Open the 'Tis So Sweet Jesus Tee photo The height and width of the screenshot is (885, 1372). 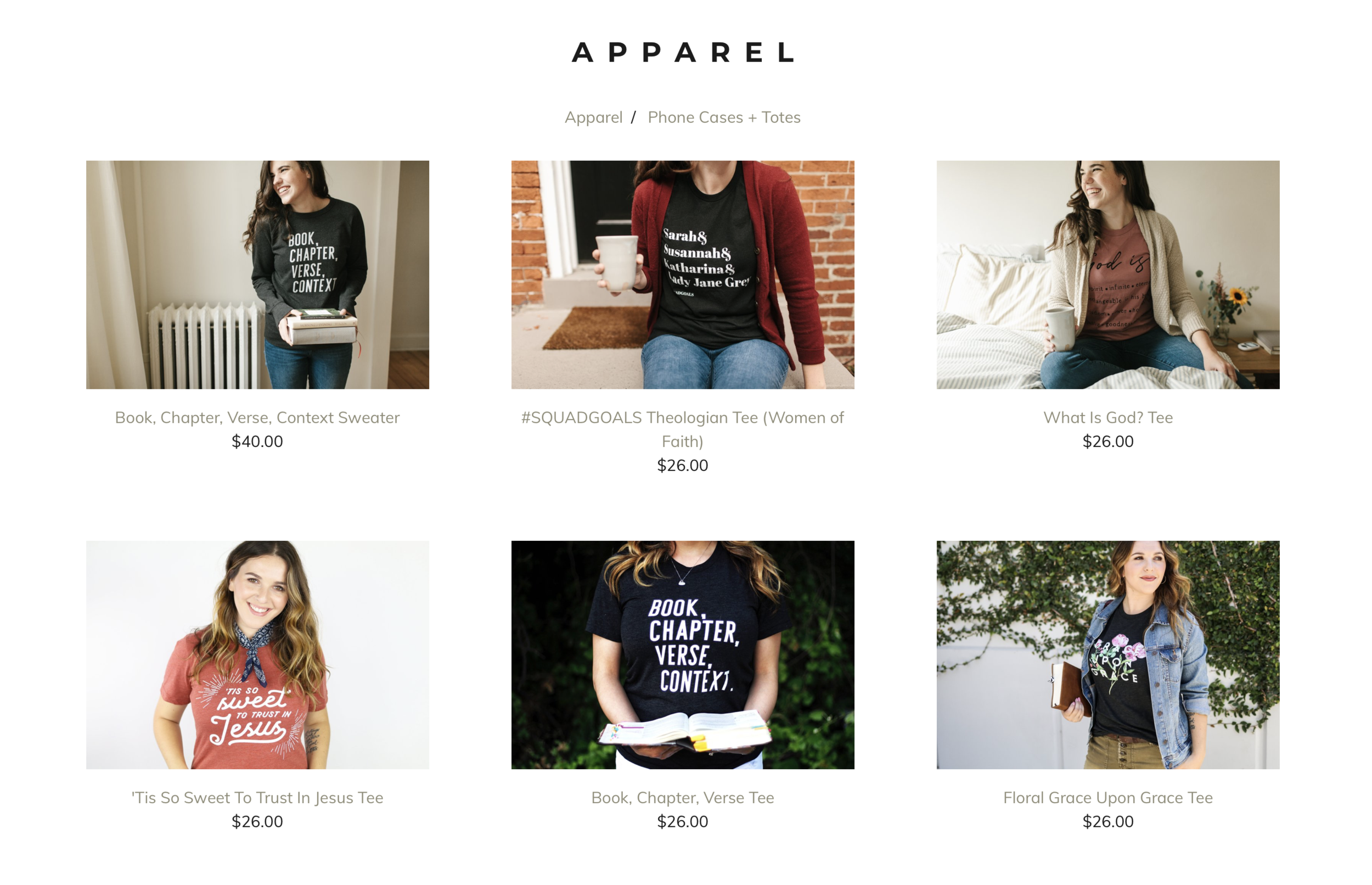257,654
